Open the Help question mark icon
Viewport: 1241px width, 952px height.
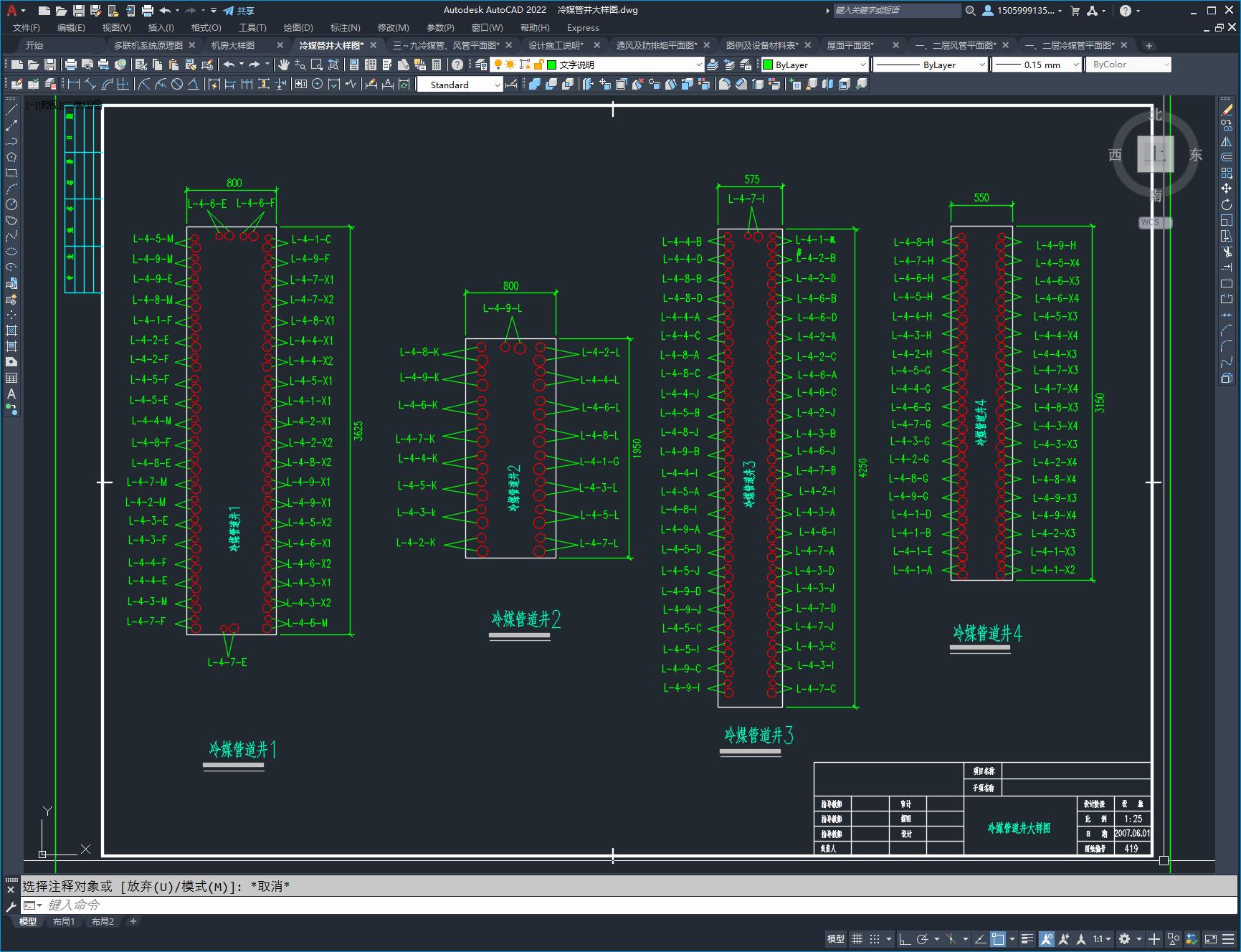pos(457,65)
